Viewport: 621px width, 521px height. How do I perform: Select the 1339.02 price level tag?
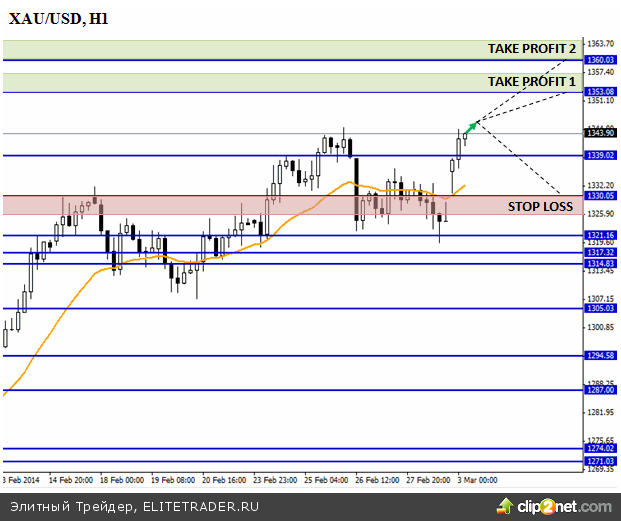click(601, 155)
